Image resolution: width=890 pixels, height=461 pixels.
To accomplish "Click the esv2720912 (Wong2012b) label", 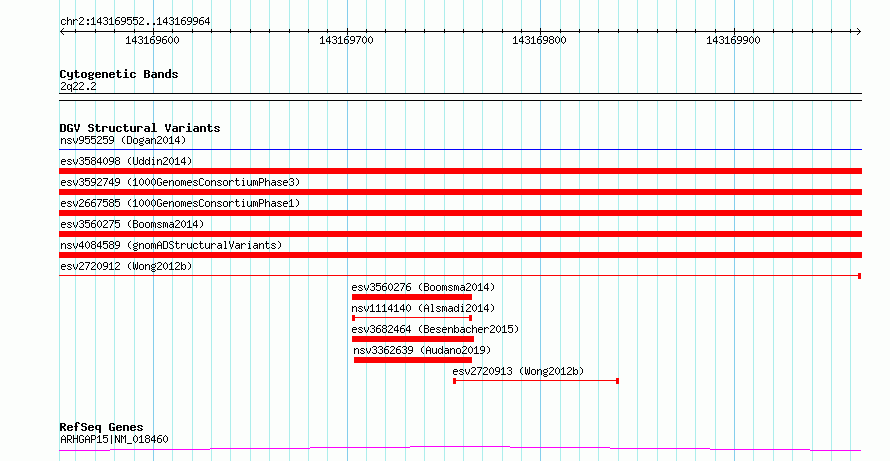I will pyautogui.click(x=126, y=266).
